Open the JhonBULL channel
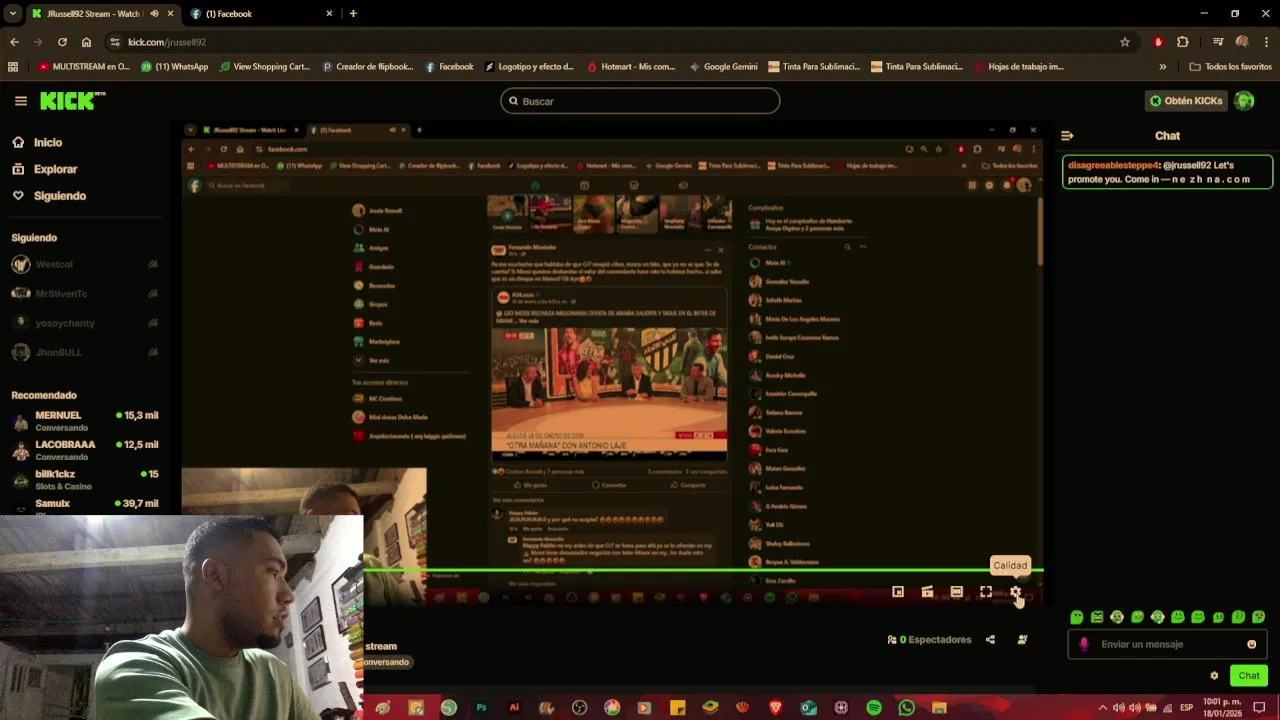1280x720 pixels. coord(85,352)
